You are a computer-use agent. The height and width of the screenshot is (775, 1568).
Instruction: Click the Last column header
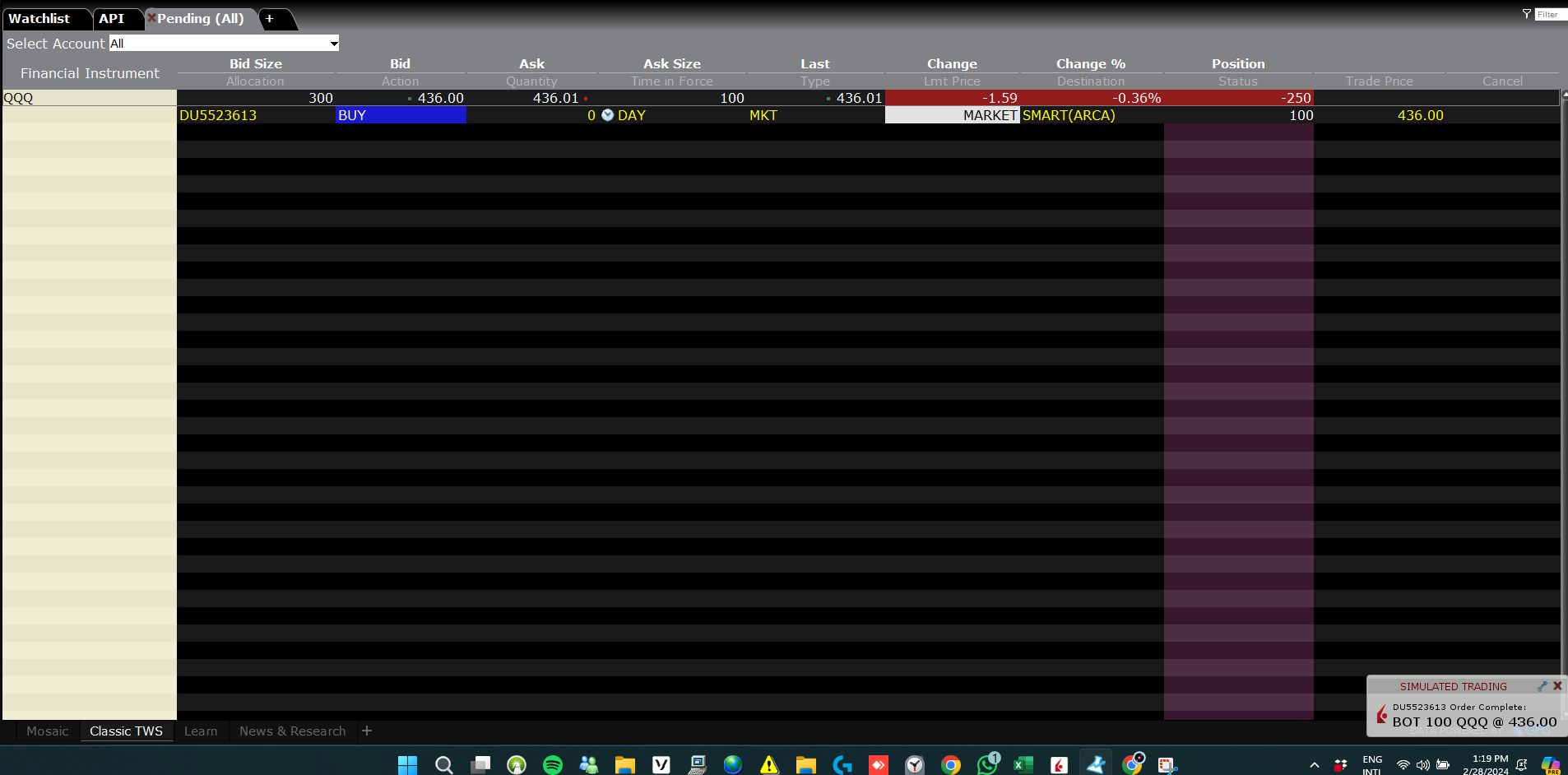coord(815,63)
